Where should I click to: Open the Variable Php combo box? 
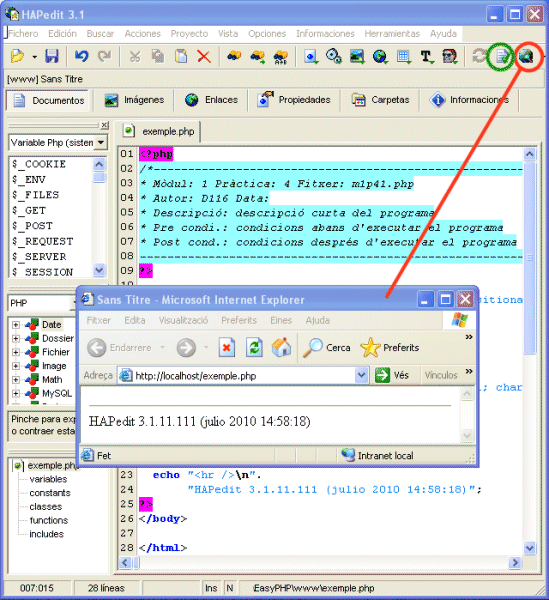101,143
